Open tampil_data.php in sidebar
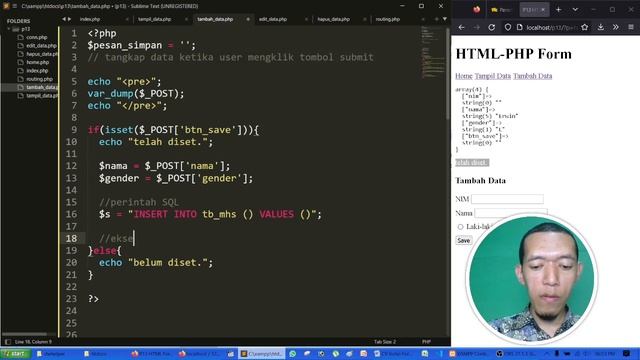This screenshot has width=640, height=360. click(42, 96)
